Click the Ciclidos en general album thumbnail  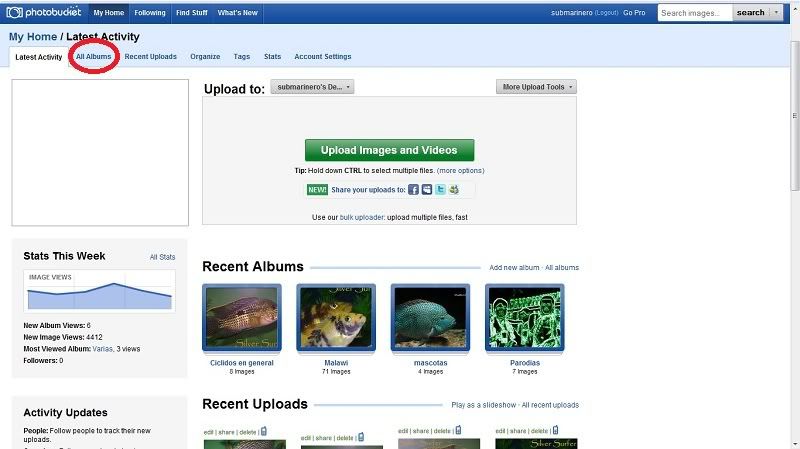(242, 317)
